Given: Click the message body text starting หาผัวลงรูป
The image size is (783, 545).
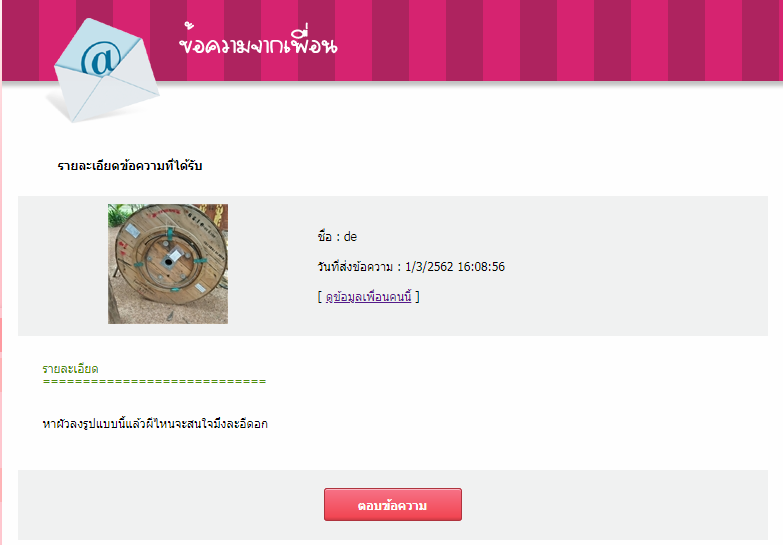Looking at the screenshot, I should tap(155, 424).
